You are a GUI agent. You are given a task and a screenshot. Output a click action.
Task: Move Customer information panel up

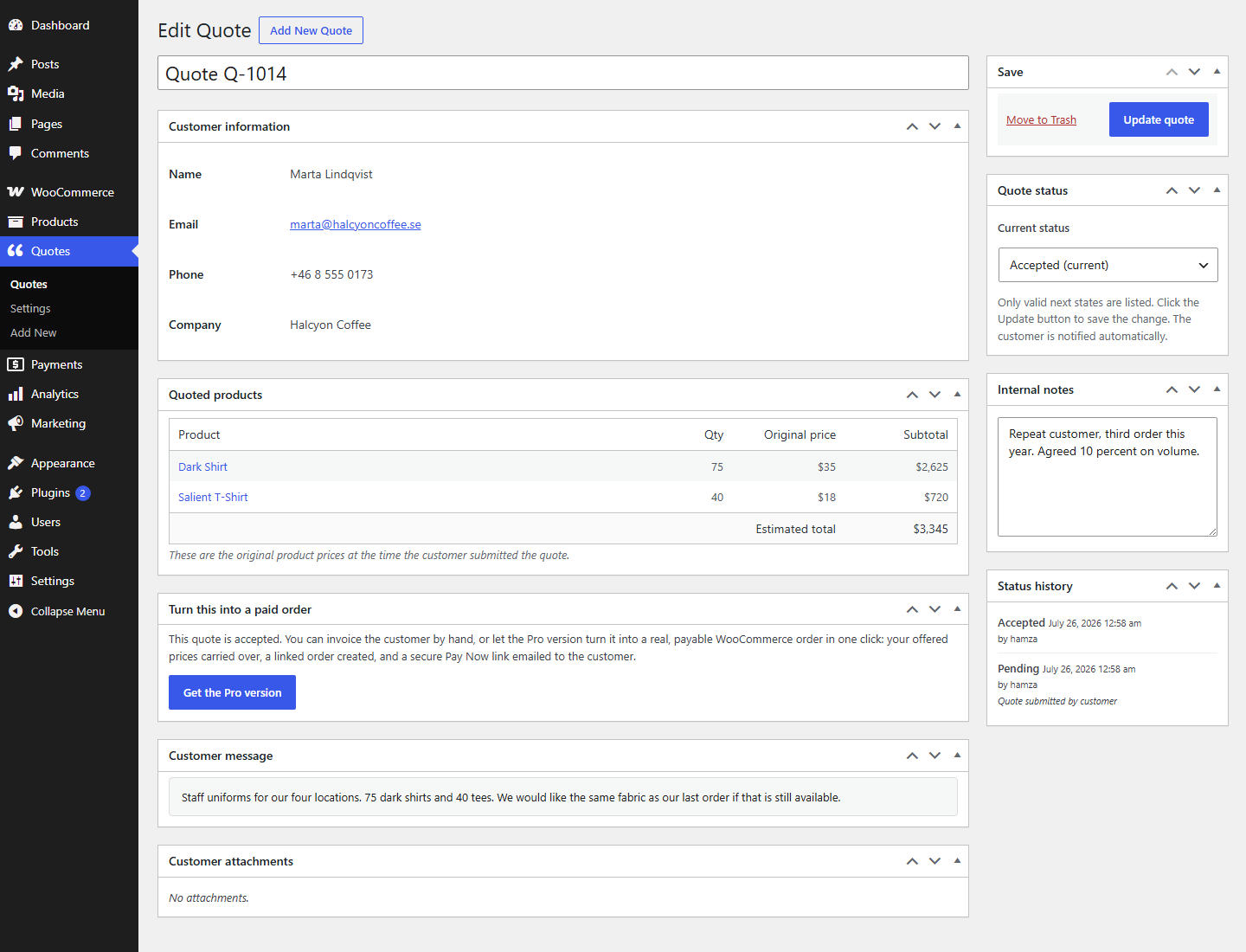tap(912, 126)
